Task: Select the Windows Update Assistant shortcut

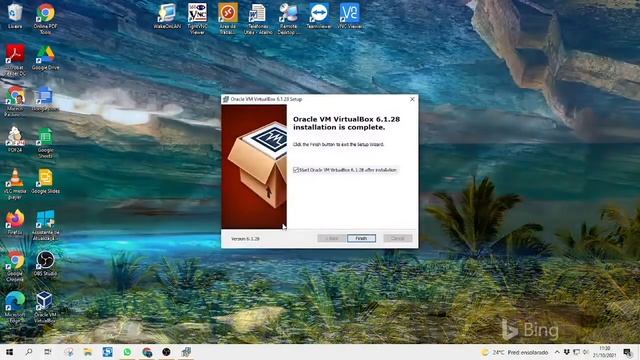Action: coord(45,225)
